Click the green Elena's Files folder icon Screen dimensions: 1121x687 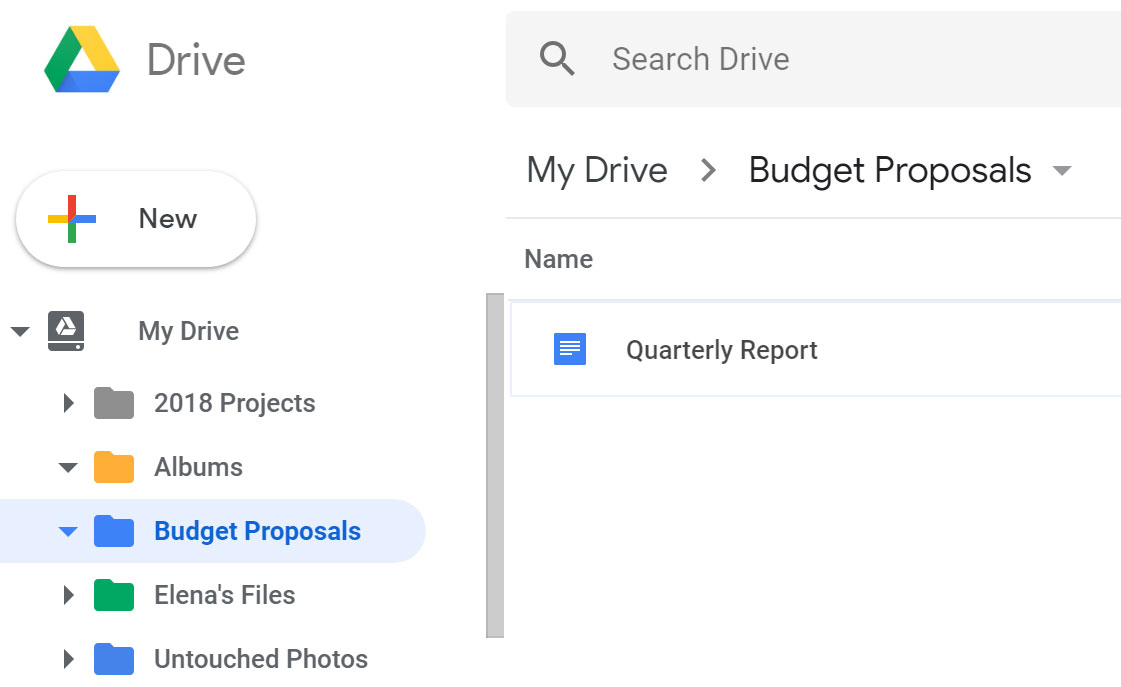(114, 595)
